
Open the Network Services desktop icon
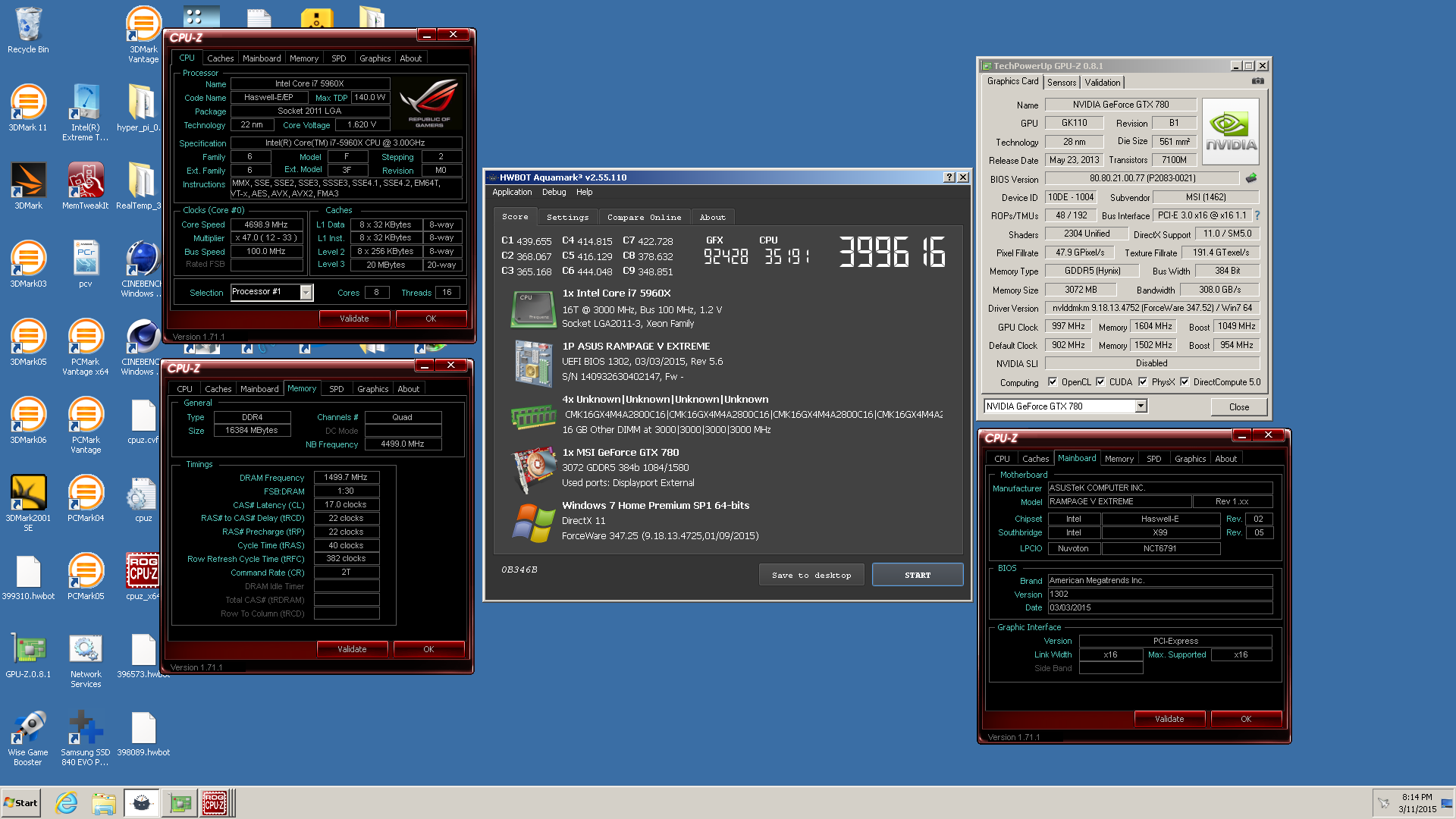click(x=86, y=659)
